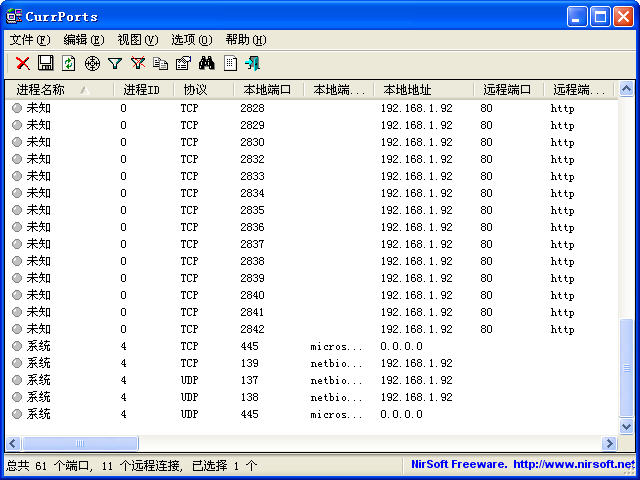Viewport: 640px width, 480px height.
Task: Sort by 协议 column header
Action: point(204,89)
